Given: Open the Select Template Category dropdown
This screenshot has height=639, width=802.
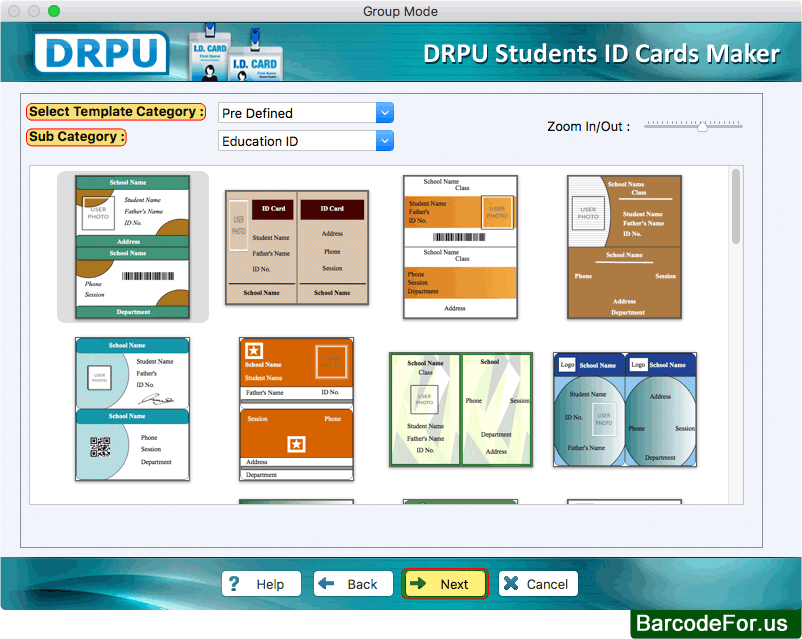Looking at the screenshot, I should (x=305, y=112).
